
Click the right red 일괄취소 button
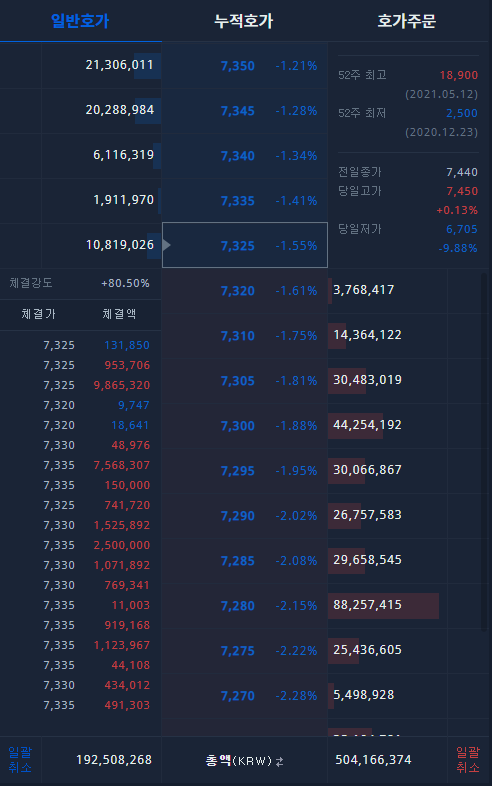pos(467,760)
